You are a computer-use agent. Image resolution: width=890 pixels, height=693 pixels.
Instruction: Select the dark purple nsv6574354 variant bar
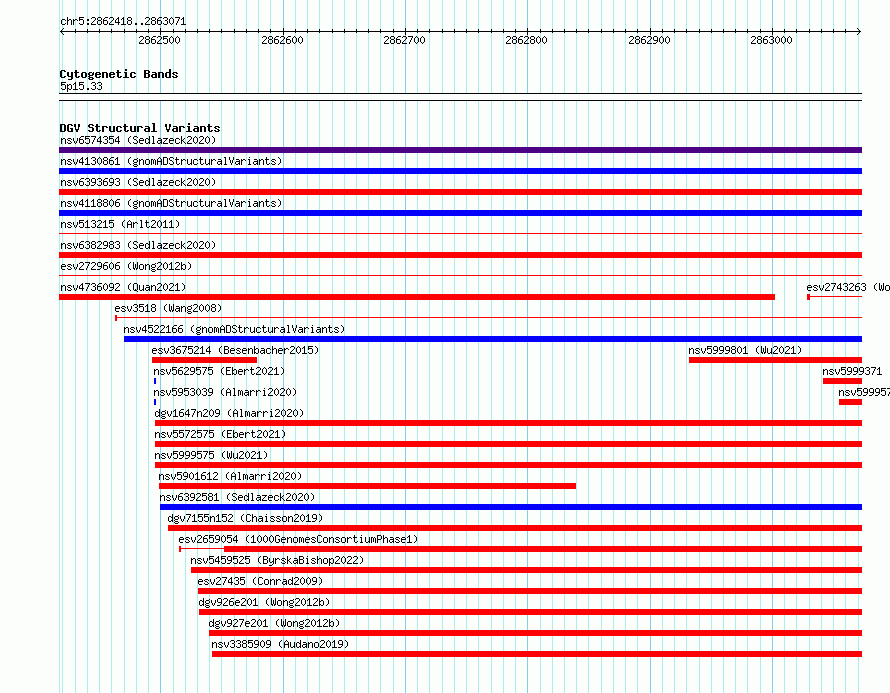pos(460,150)
